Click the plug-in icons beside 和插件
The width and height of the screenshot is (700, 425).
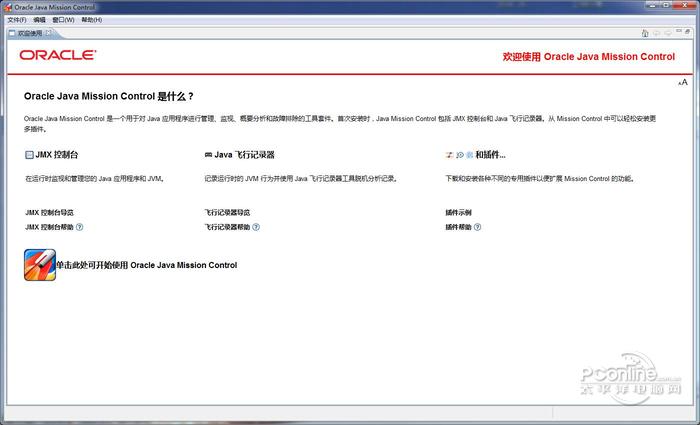click(459, 155)
